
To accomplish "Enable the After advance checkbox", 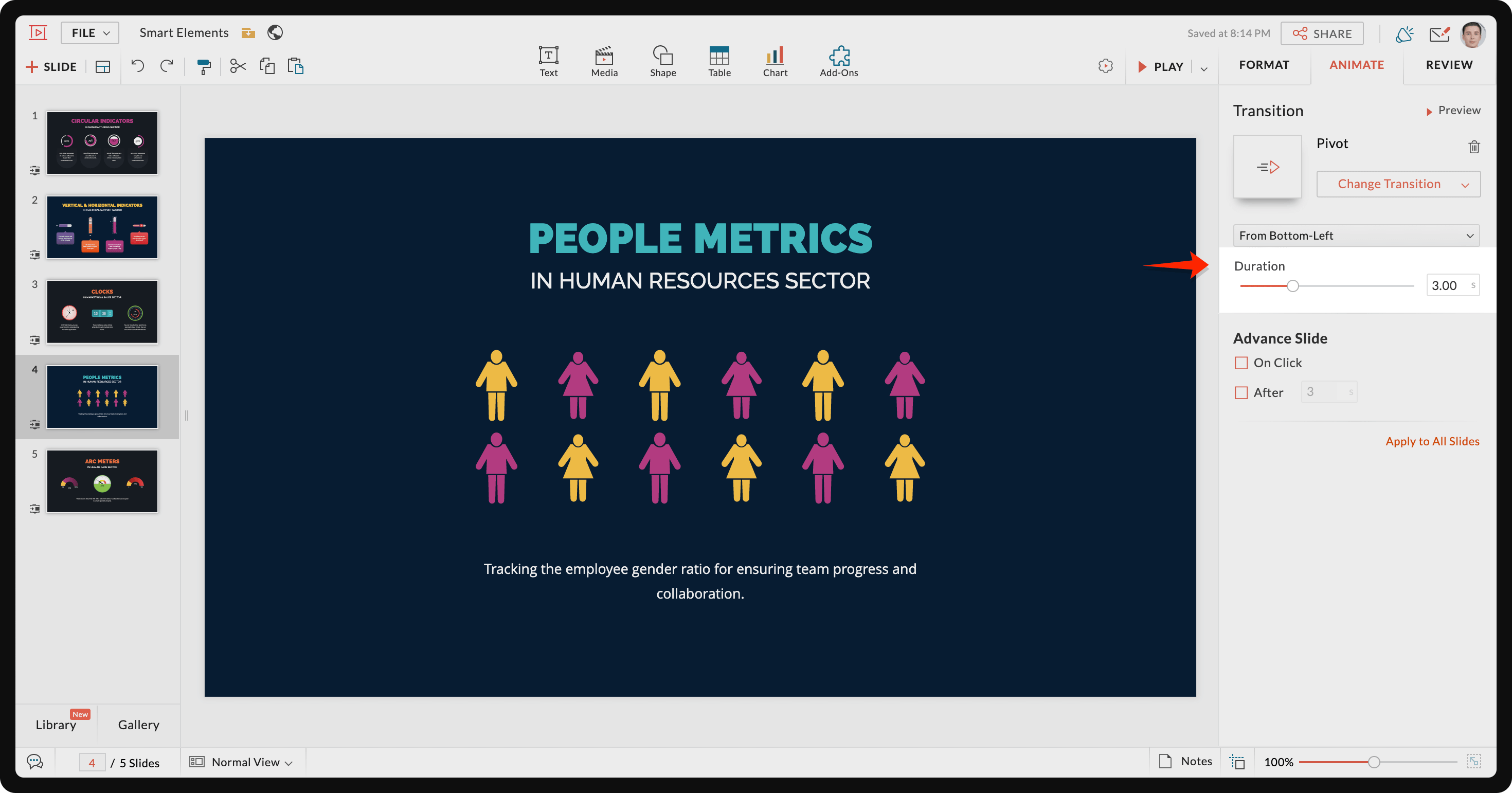I will click(1241, 393).
